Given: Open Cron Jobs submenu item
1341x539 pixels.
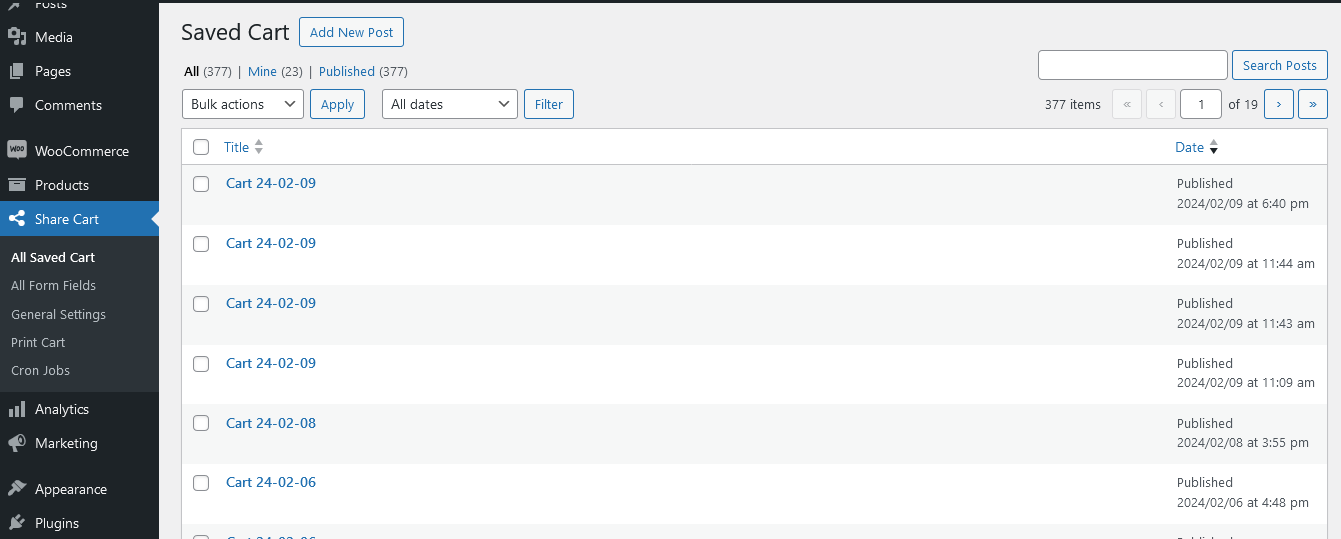Looking at the screenshot, I should coord(40,370).
